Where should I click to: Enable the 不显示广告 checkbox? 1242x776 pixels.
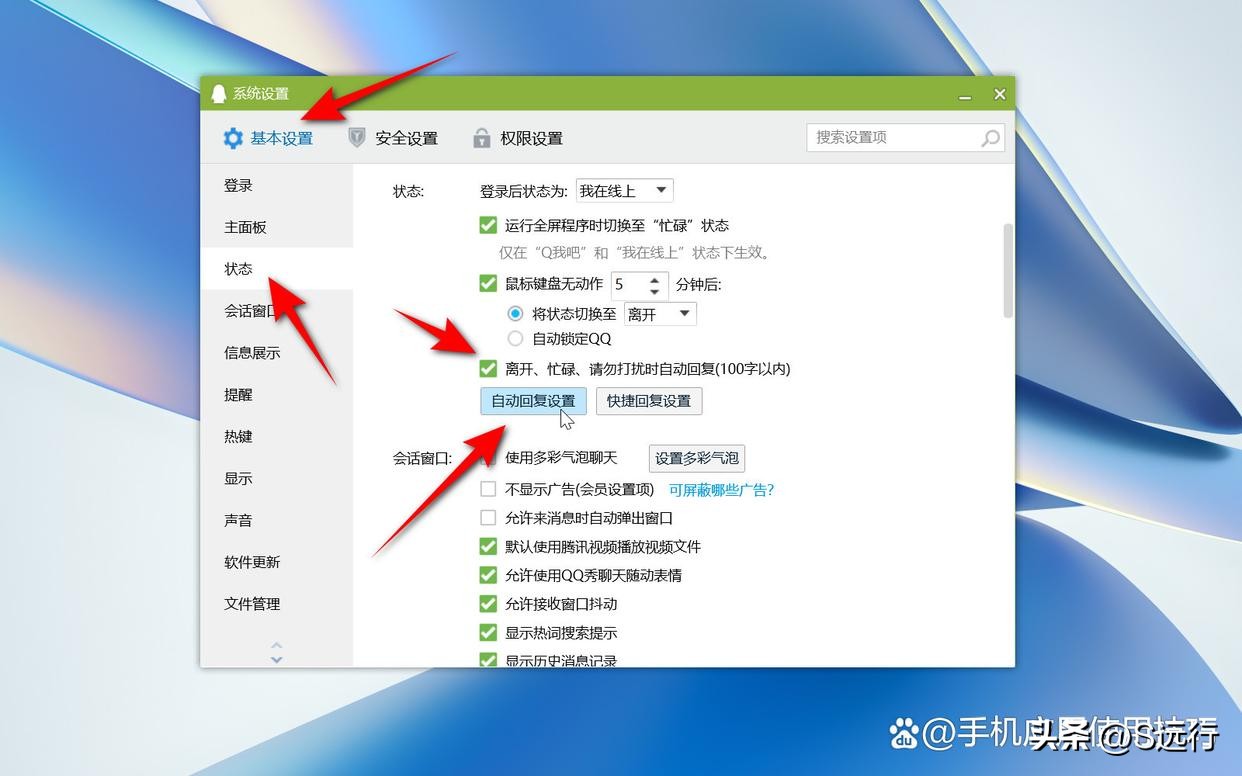click(488, 488)
